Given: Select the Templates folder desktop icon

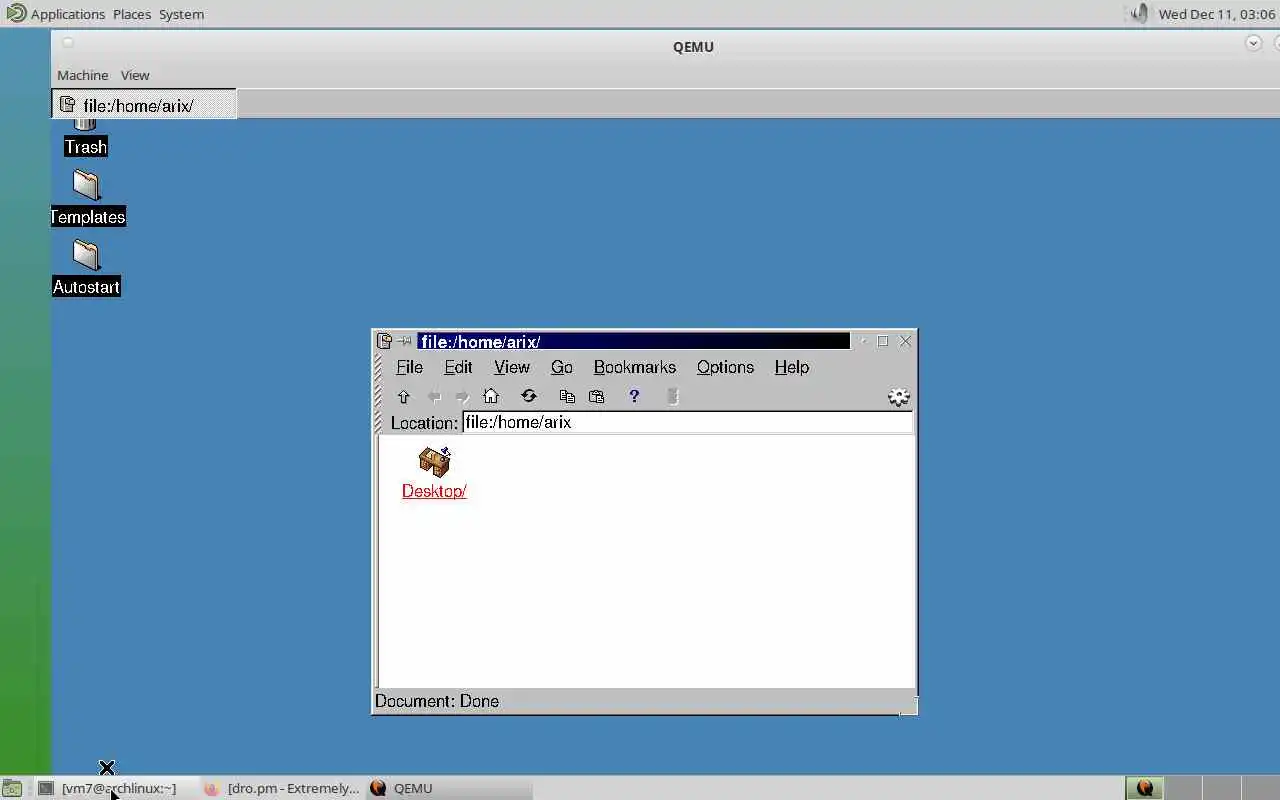Looking at the screenshot, I should [x=87, y=198].
